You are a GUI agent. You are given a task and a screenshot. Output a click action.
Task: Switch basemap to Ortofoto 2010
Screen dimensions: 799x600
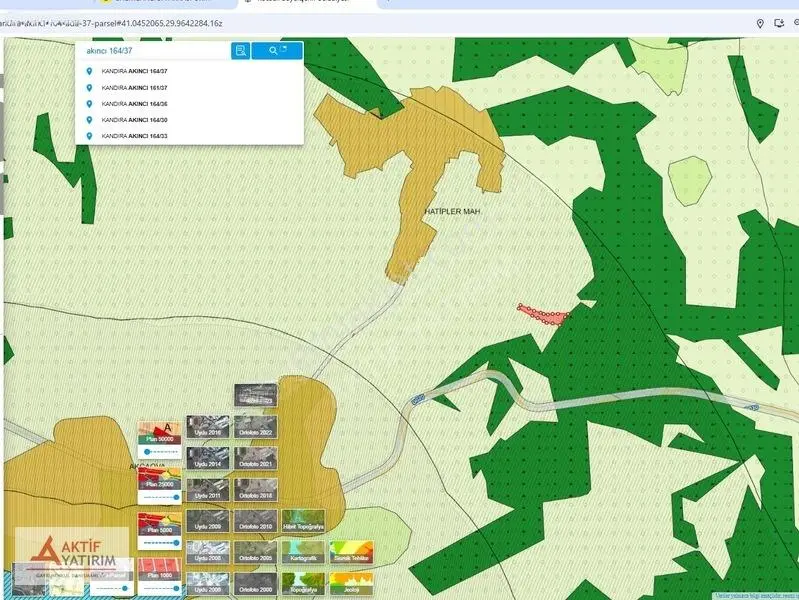coord(256,521)
